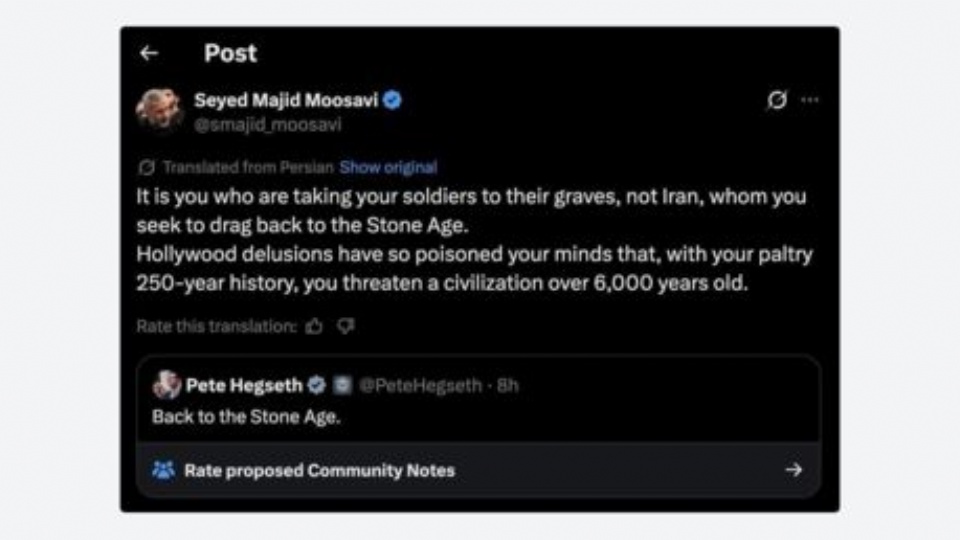Open the quoted post's 8h timestamp
This screenshot has height=540, width=960.
click(507, 385)
